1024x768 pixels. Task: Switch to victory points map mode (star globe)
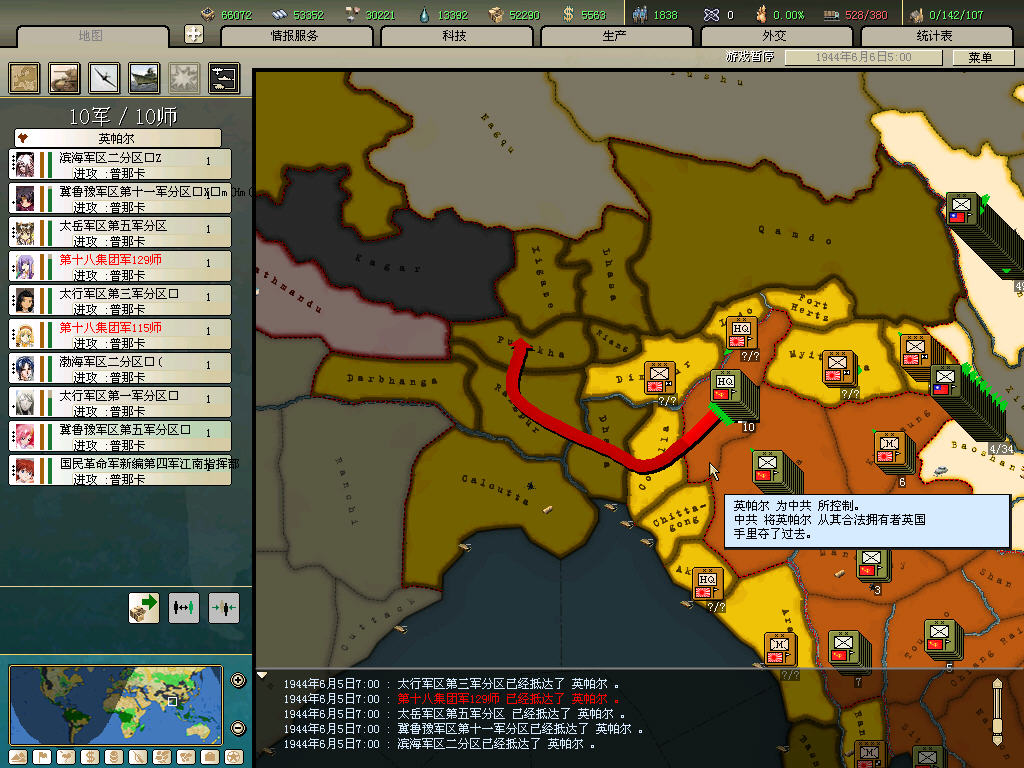(234, 758)
